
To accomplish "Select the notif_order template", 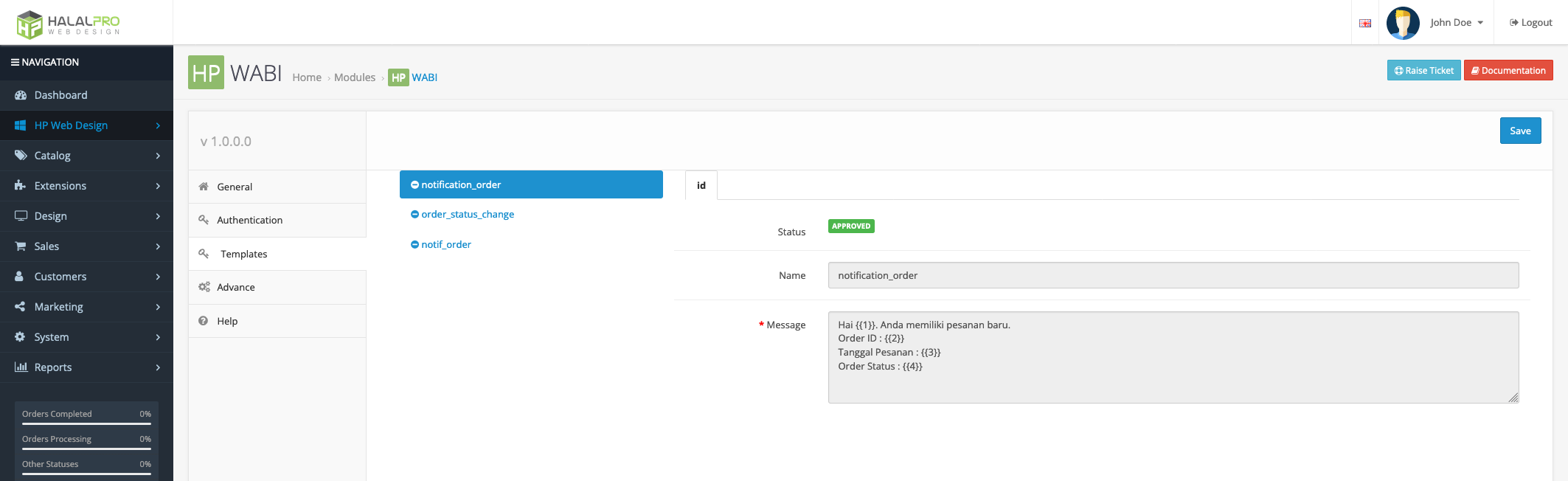I will [446, 245].
